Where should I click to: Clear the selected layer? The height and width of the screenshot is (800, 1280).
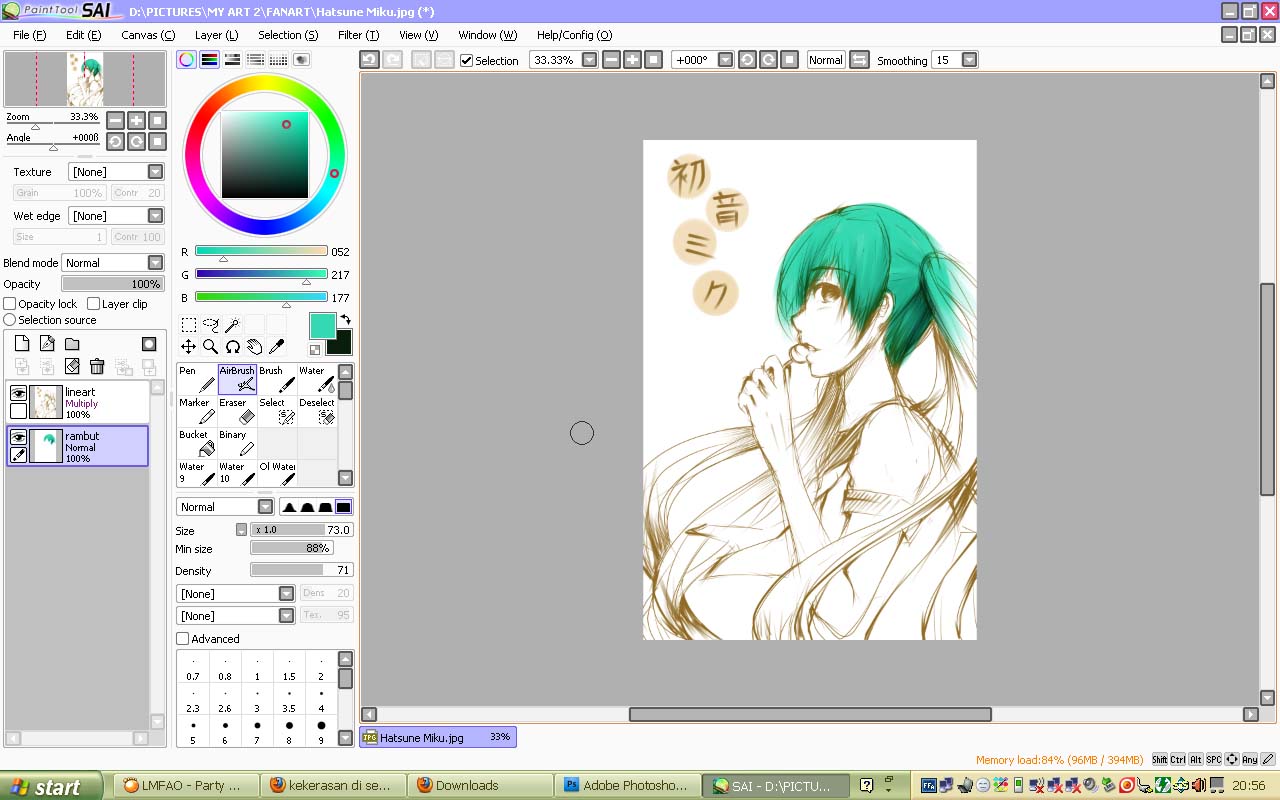[72, 367]
